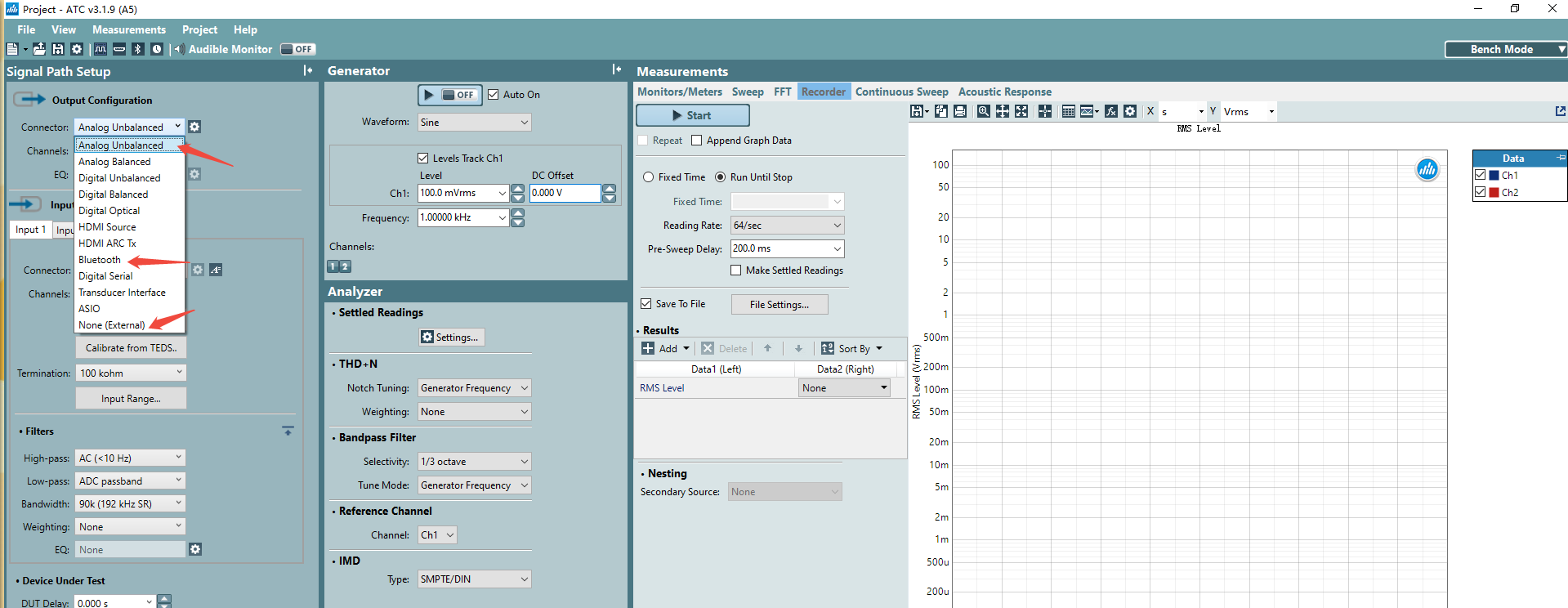The height and width of the screenshot is (608, 1568).
Task: Toggle Levels Track Ch1 checkbox
Action: (x=423, y=159)
